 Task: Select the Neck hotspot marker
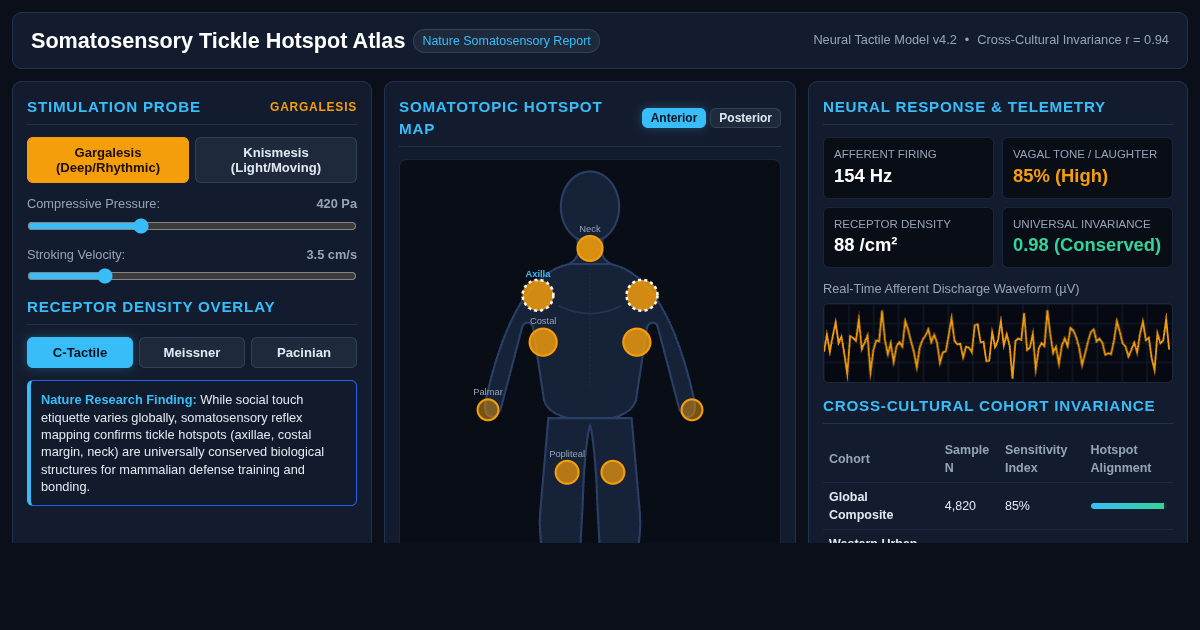pos(590,248)
